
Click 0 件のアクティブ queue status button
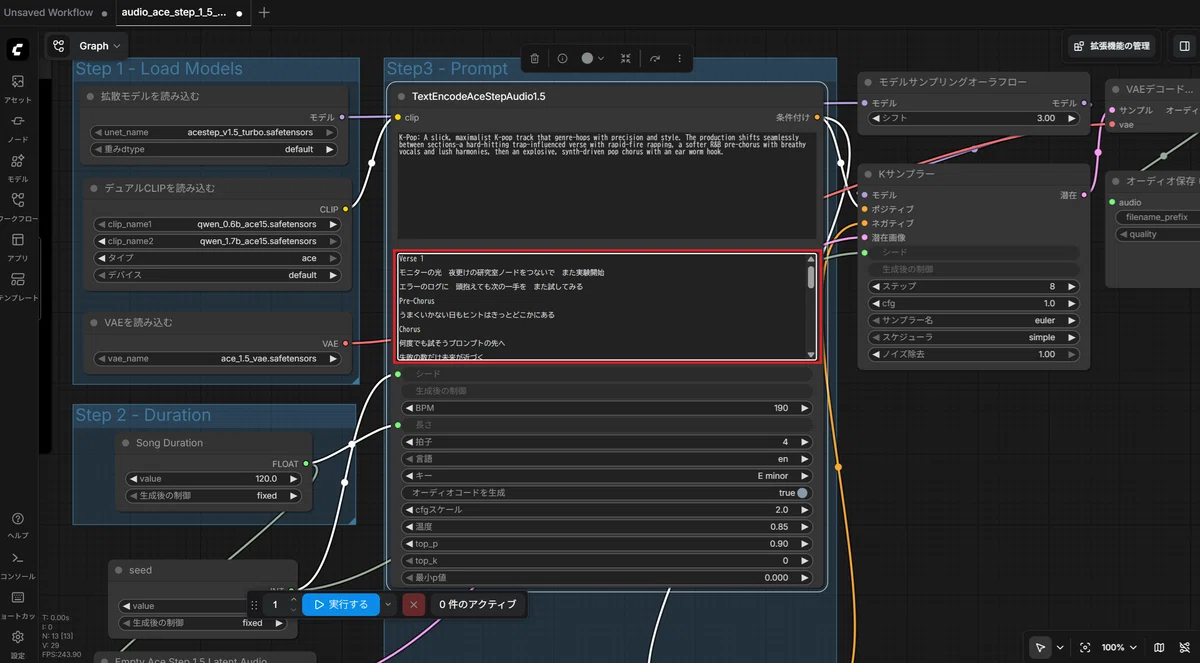click(x=478, y=604)
